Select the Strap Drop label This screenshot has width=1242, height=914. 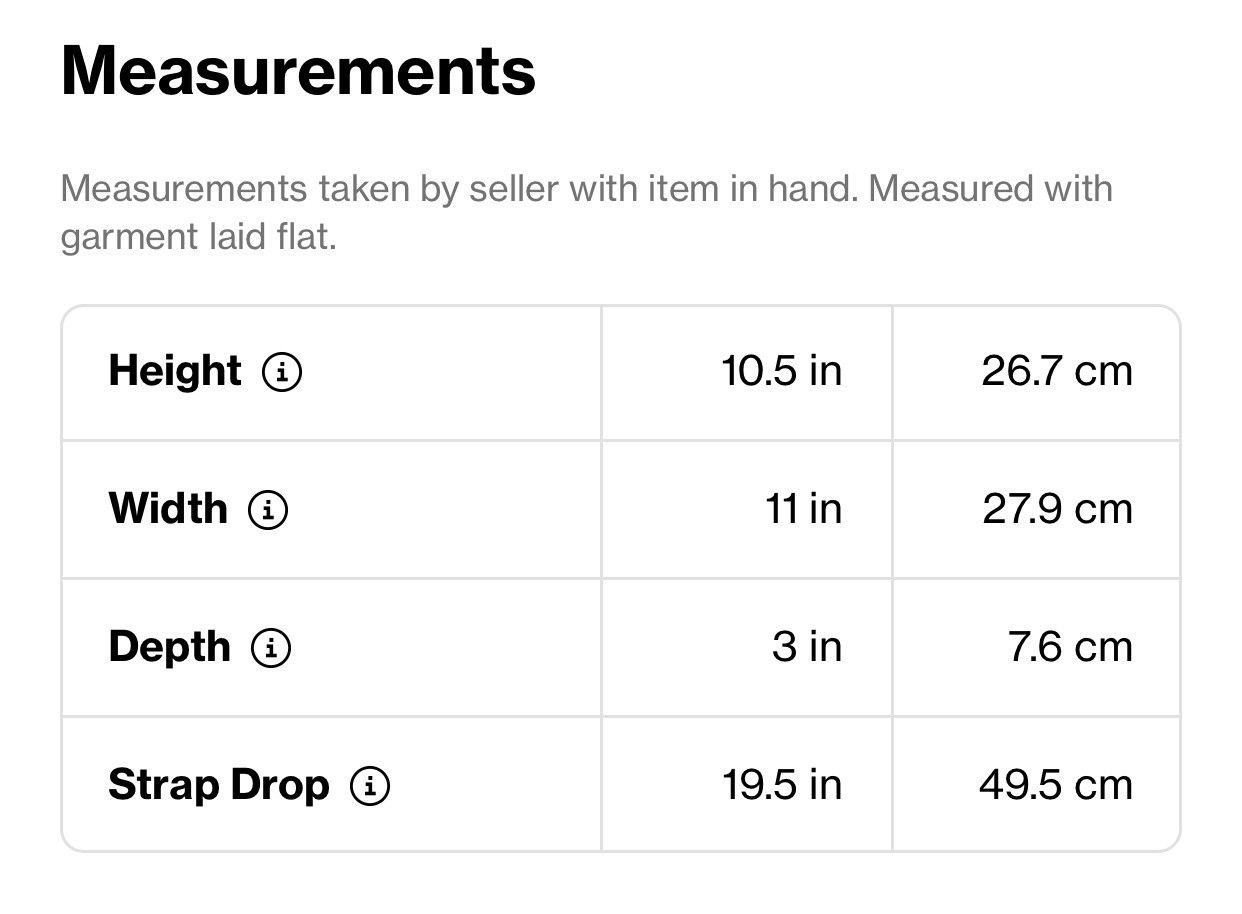219,785
